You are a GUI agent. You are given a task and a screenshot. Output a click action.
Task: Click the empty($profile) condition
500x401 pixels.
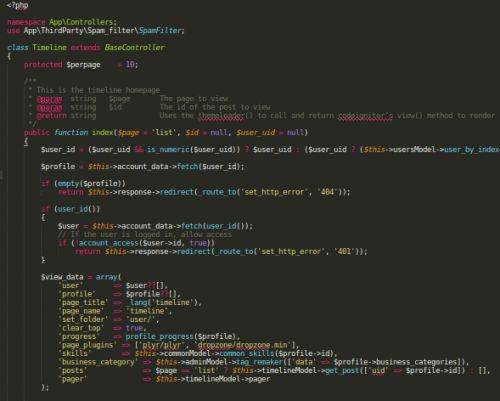pos(90,183)
